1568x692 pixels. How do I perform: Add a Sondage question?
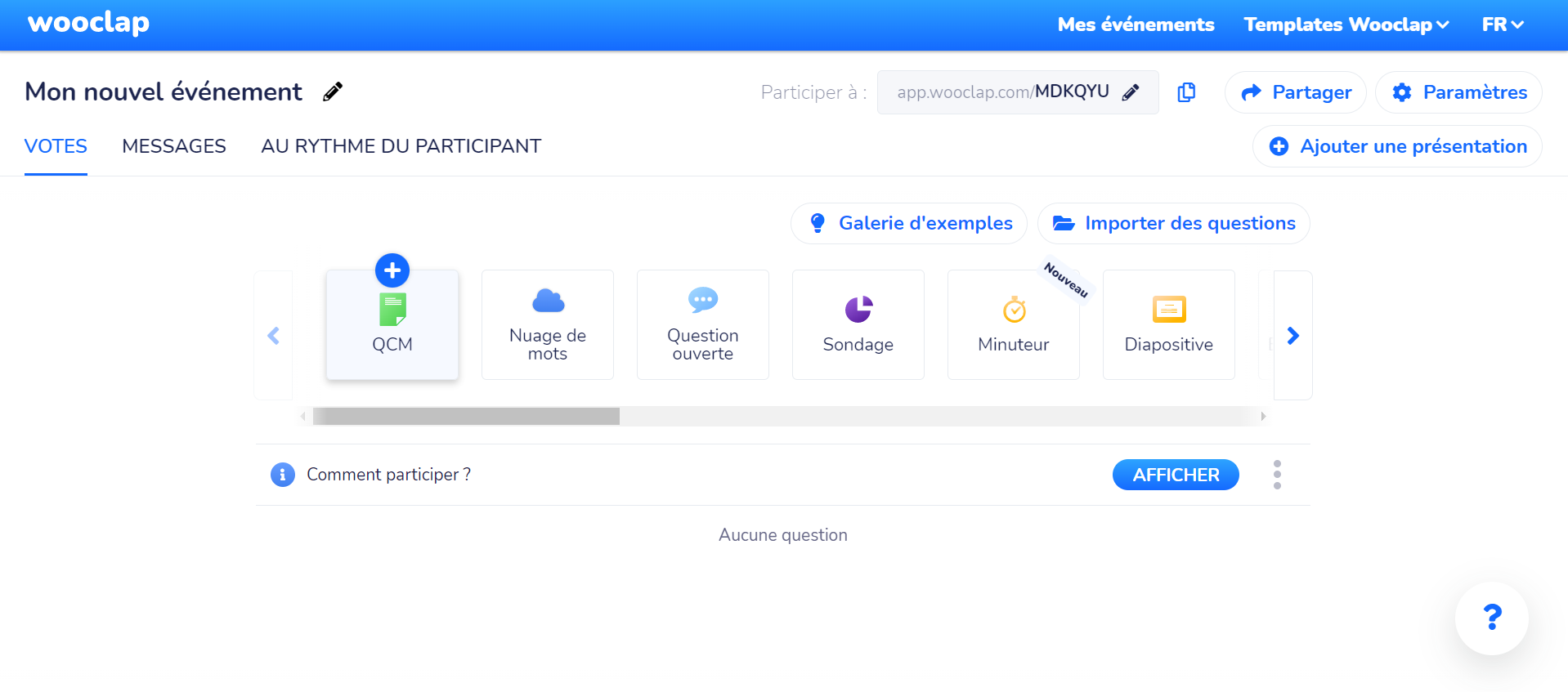click(x=858, y=324)
